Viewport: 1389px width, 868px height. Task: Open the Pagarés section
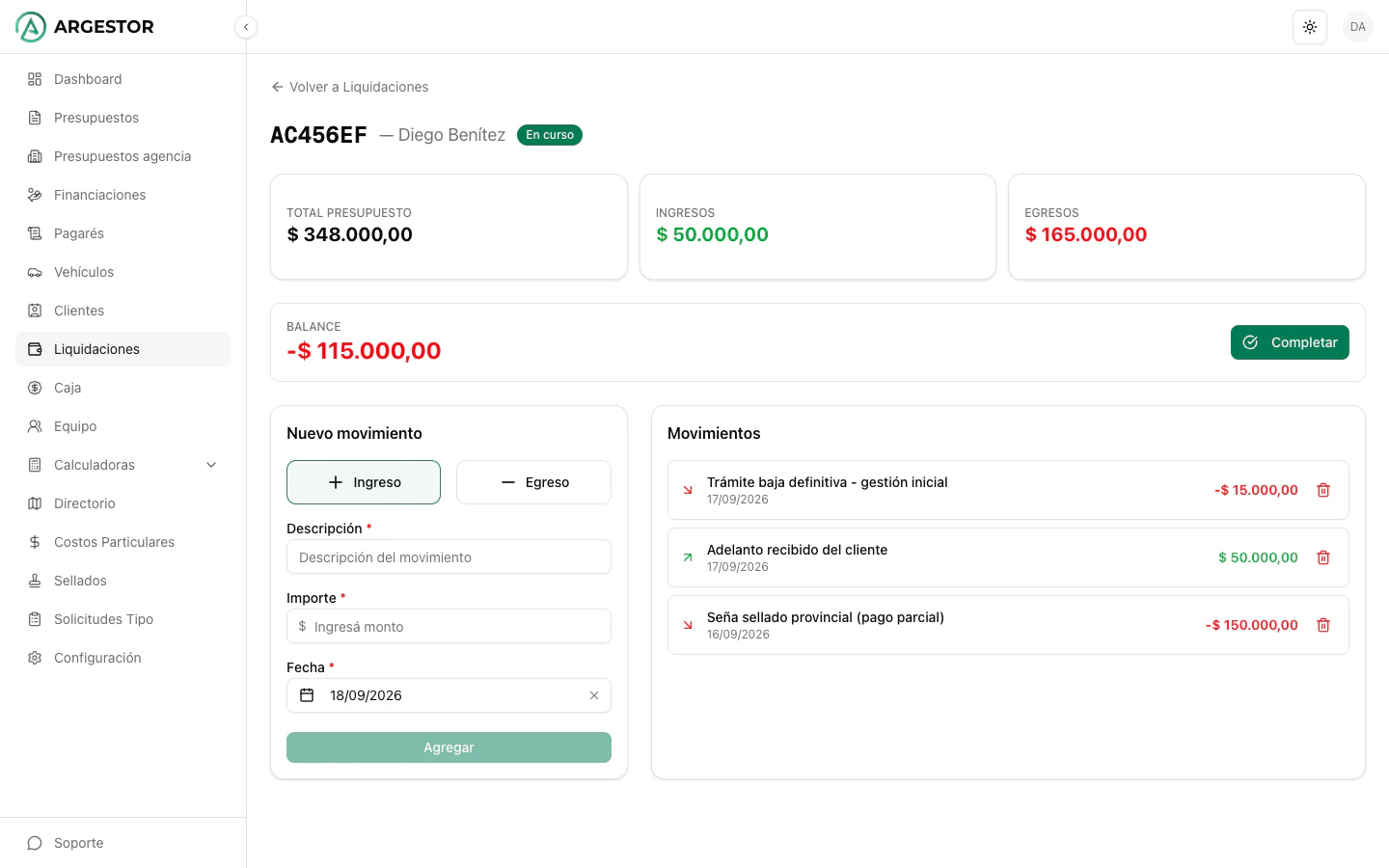[x=123, y=233]
